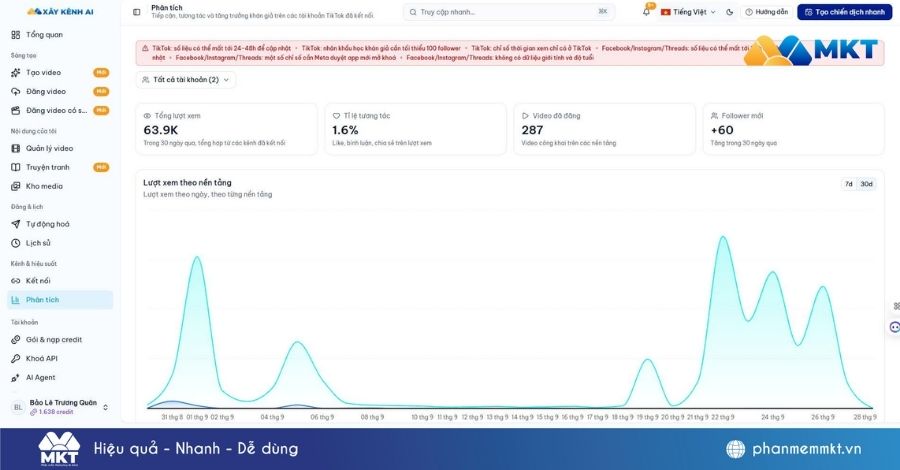The image size is (900, 470).
Task: Click the 01 thg 9 chart axis label
Action: 197,417
